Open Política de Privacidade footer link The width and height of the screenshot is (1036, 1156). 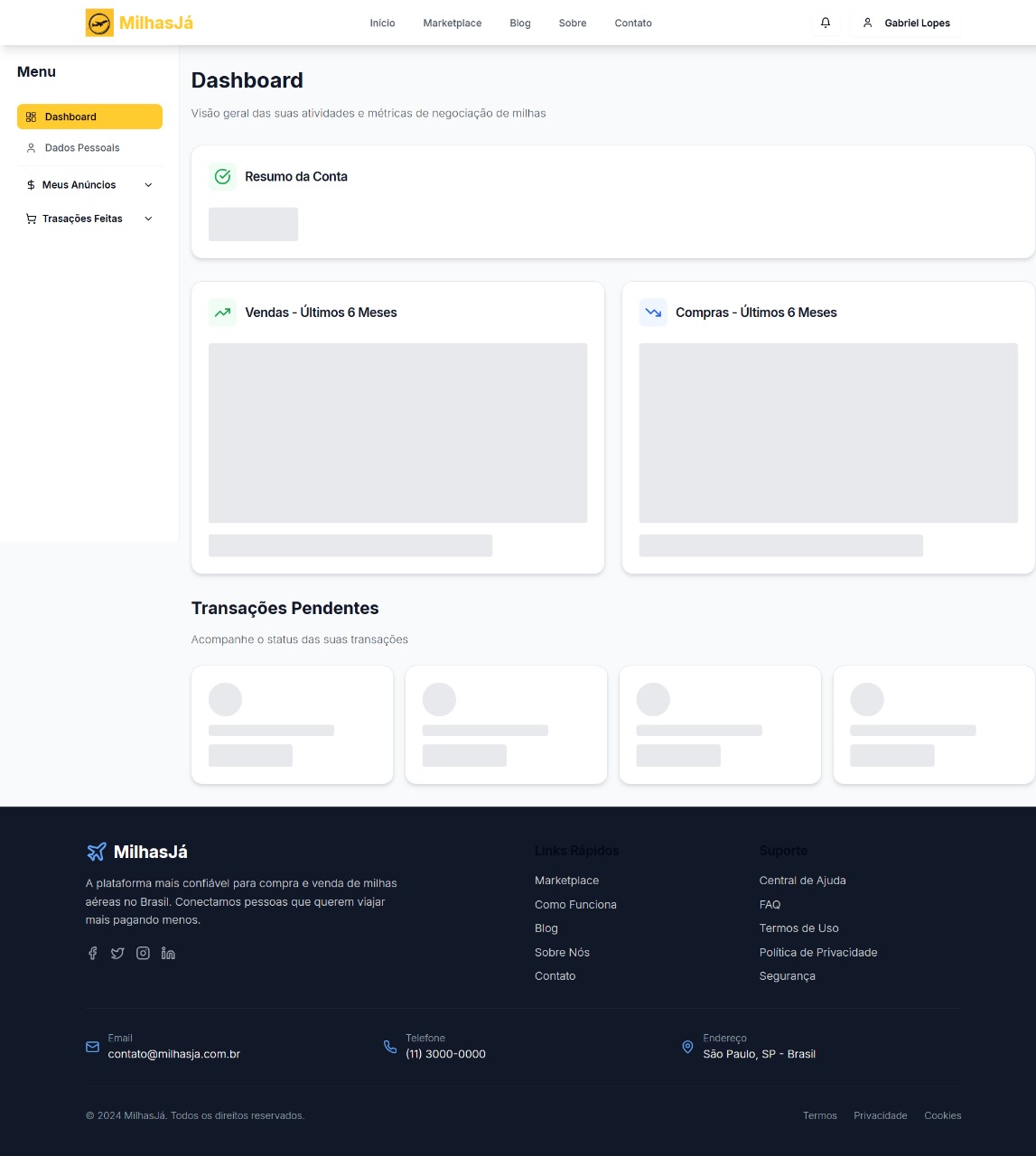[817, 952]
